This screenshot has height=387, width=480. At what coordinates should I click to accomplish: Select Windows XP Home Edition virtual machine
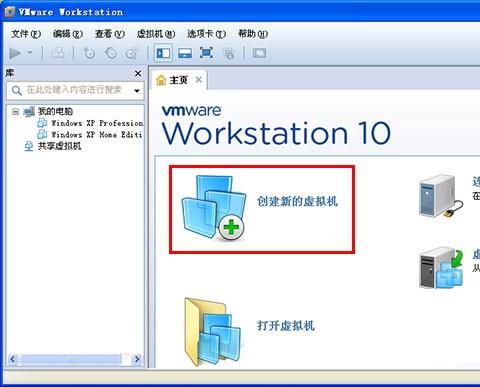pos(96,135)
